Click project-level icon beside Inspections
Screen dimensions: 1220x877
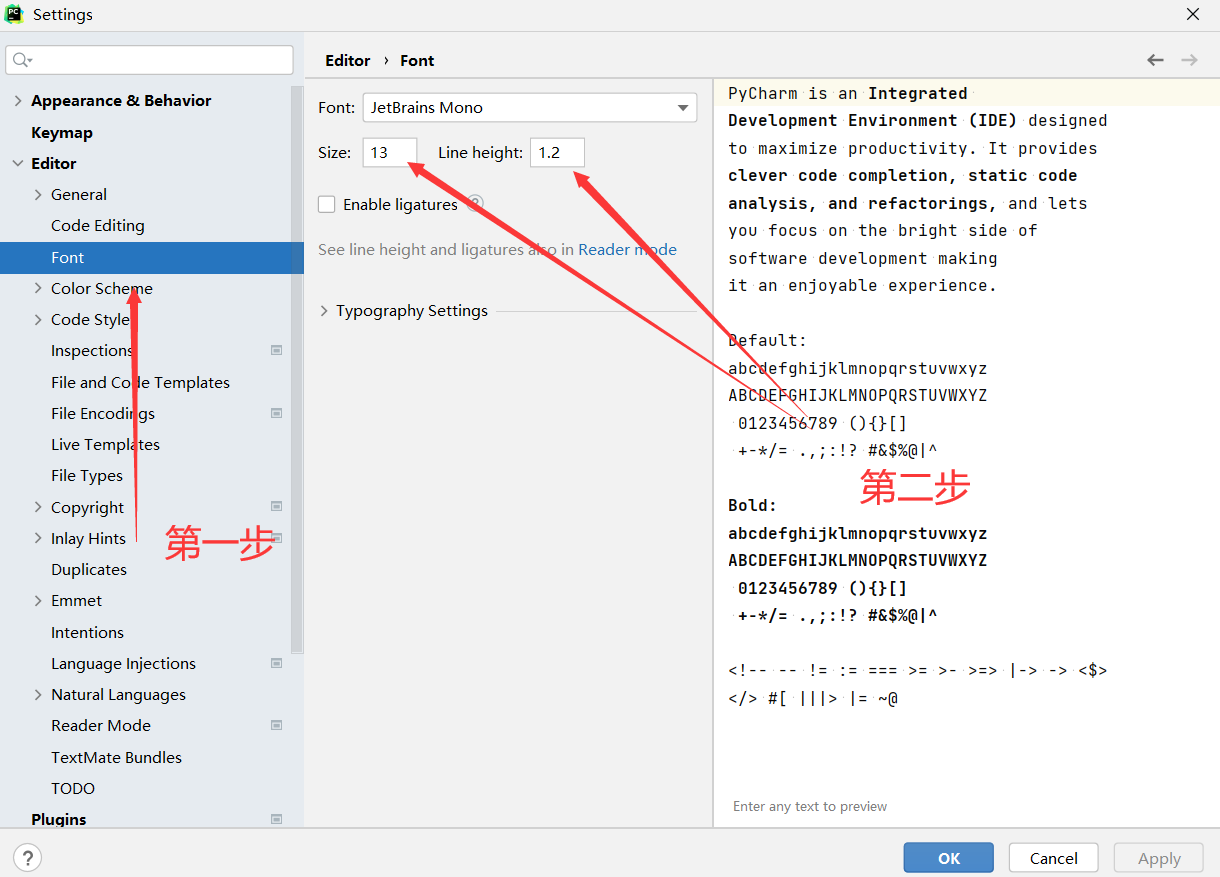coord(277,350)
